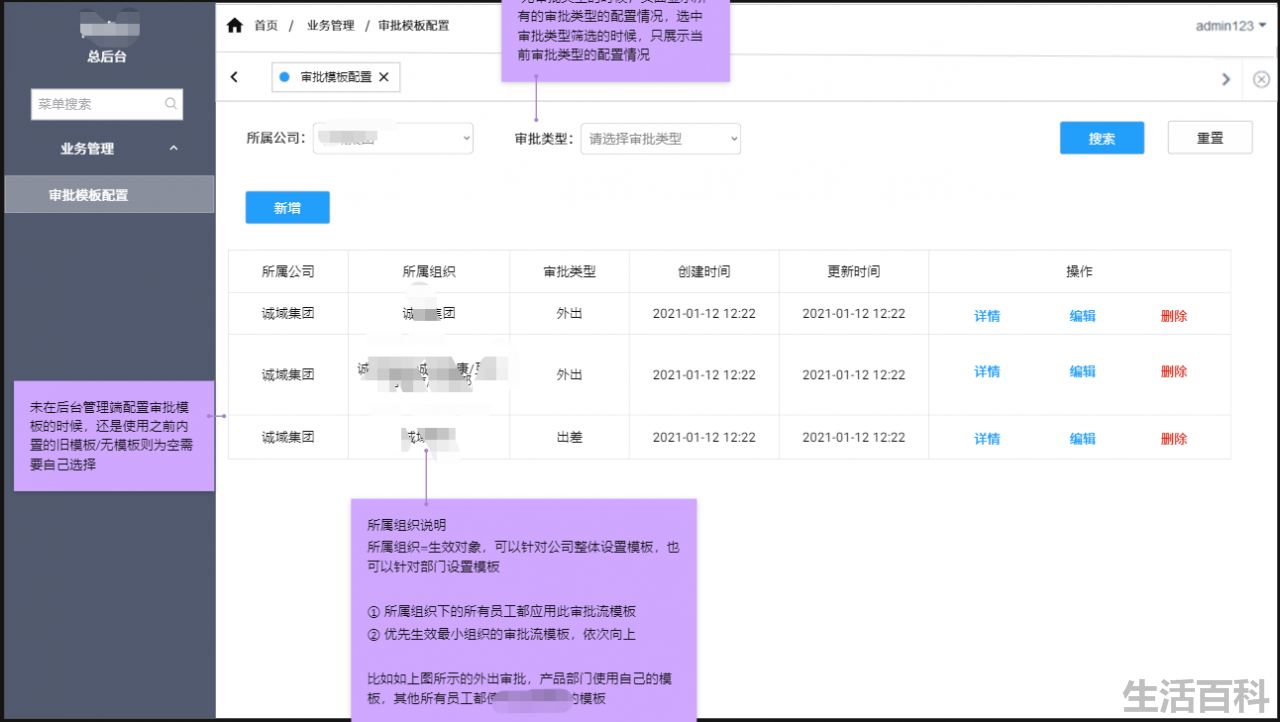The width and height of the screenshot is (1280, 722).
Task: Click the magnifier icon in menu search
Action: click(x=171, y=103)
